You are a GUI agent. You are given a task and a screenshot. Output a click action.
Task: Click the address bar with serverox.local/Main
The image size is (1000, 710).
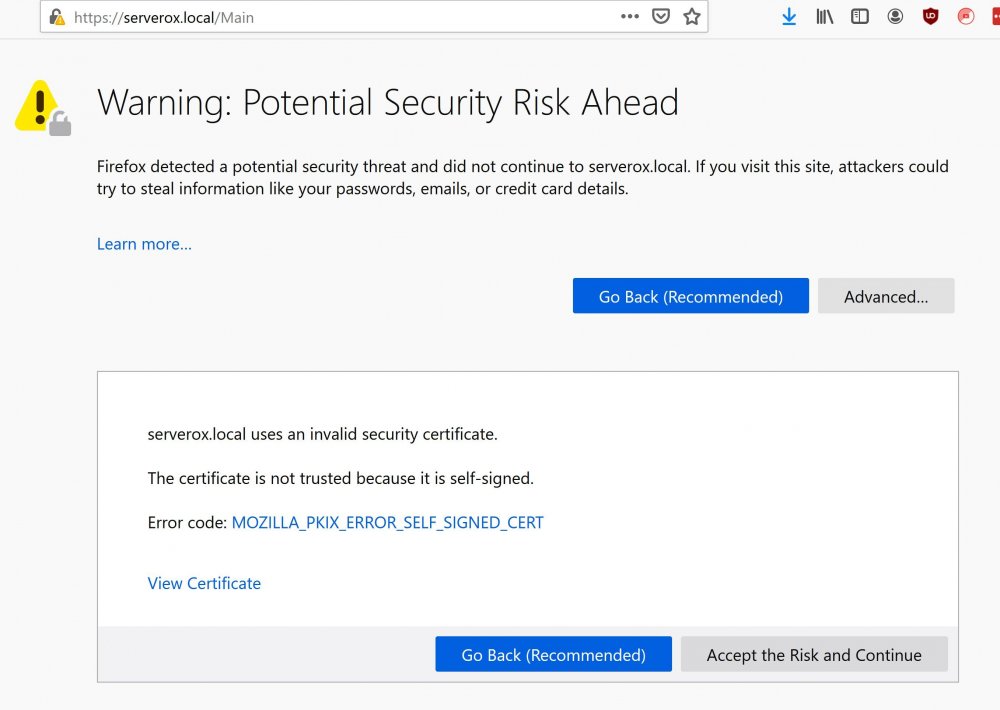tap(374, 17)
